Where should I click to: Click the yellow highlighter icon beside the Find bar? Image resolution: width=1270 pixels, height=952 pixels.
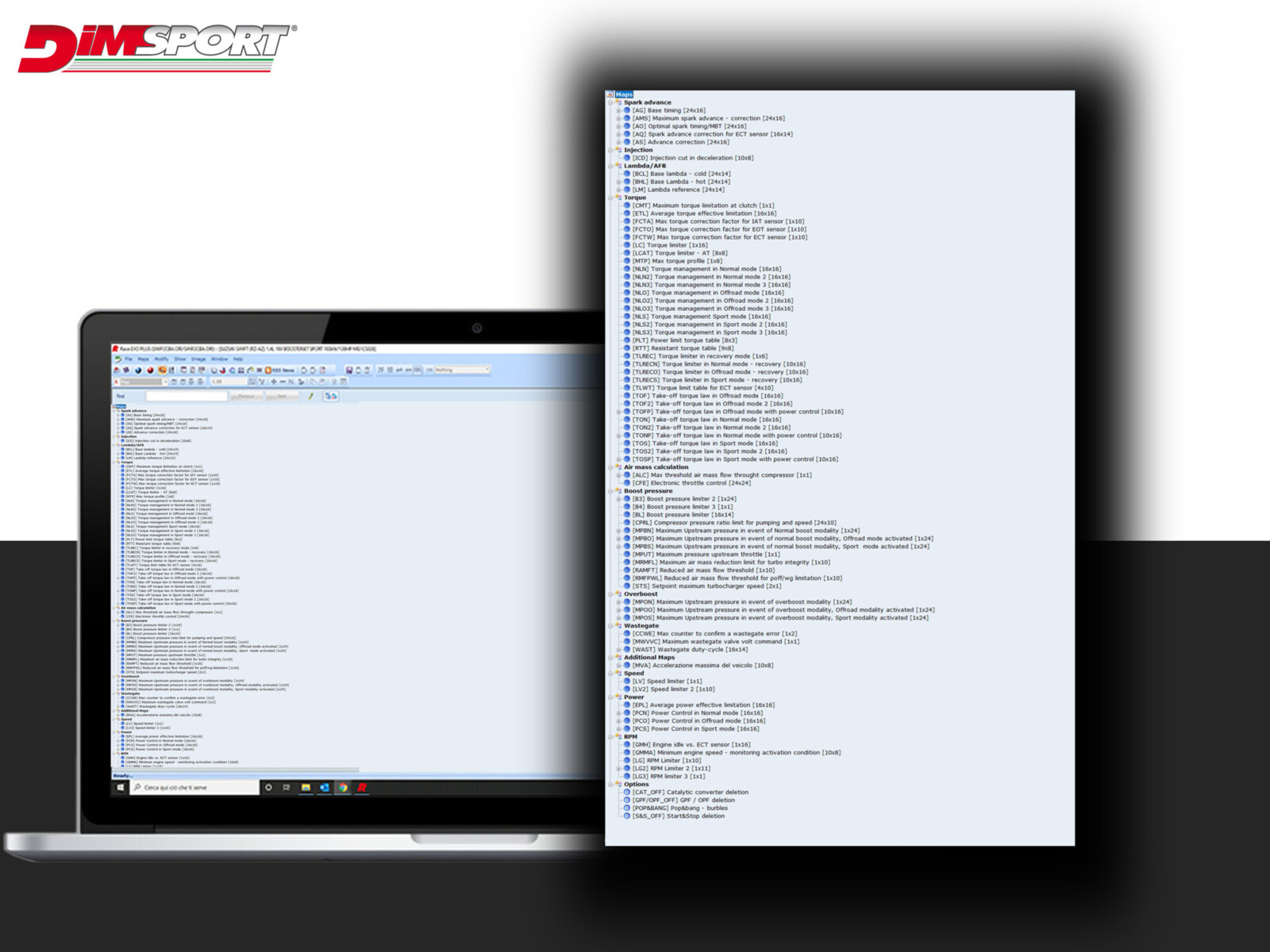coord(311,396)
